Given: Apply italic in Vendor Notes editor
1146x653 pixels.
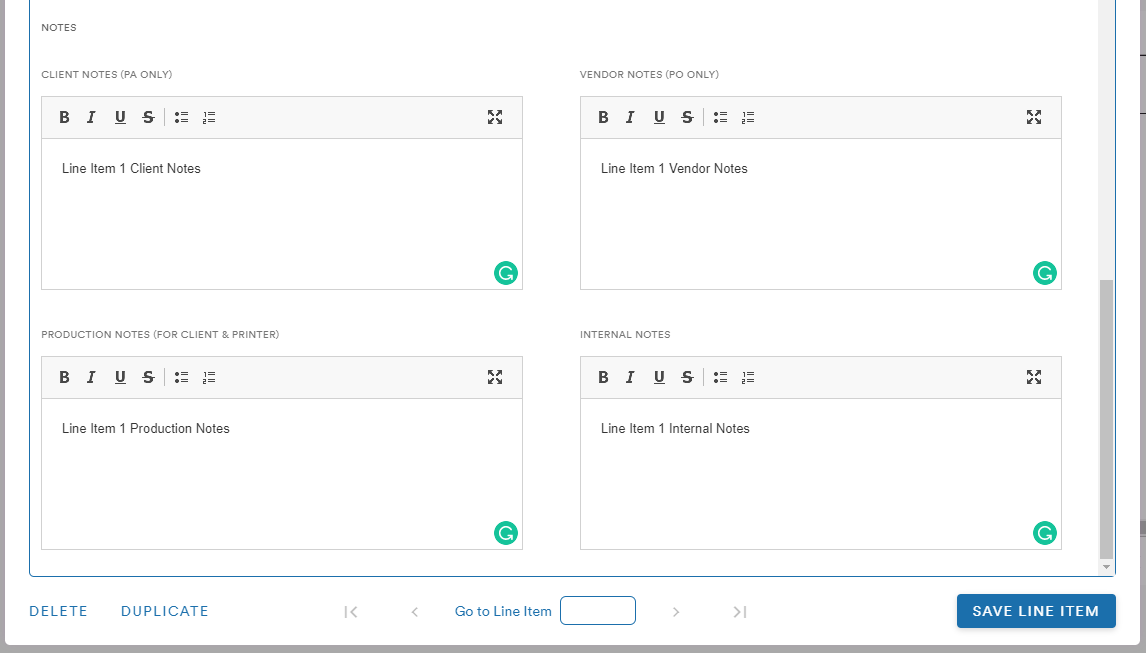Looking at the screenshot, I should click(x=630, y=117).
